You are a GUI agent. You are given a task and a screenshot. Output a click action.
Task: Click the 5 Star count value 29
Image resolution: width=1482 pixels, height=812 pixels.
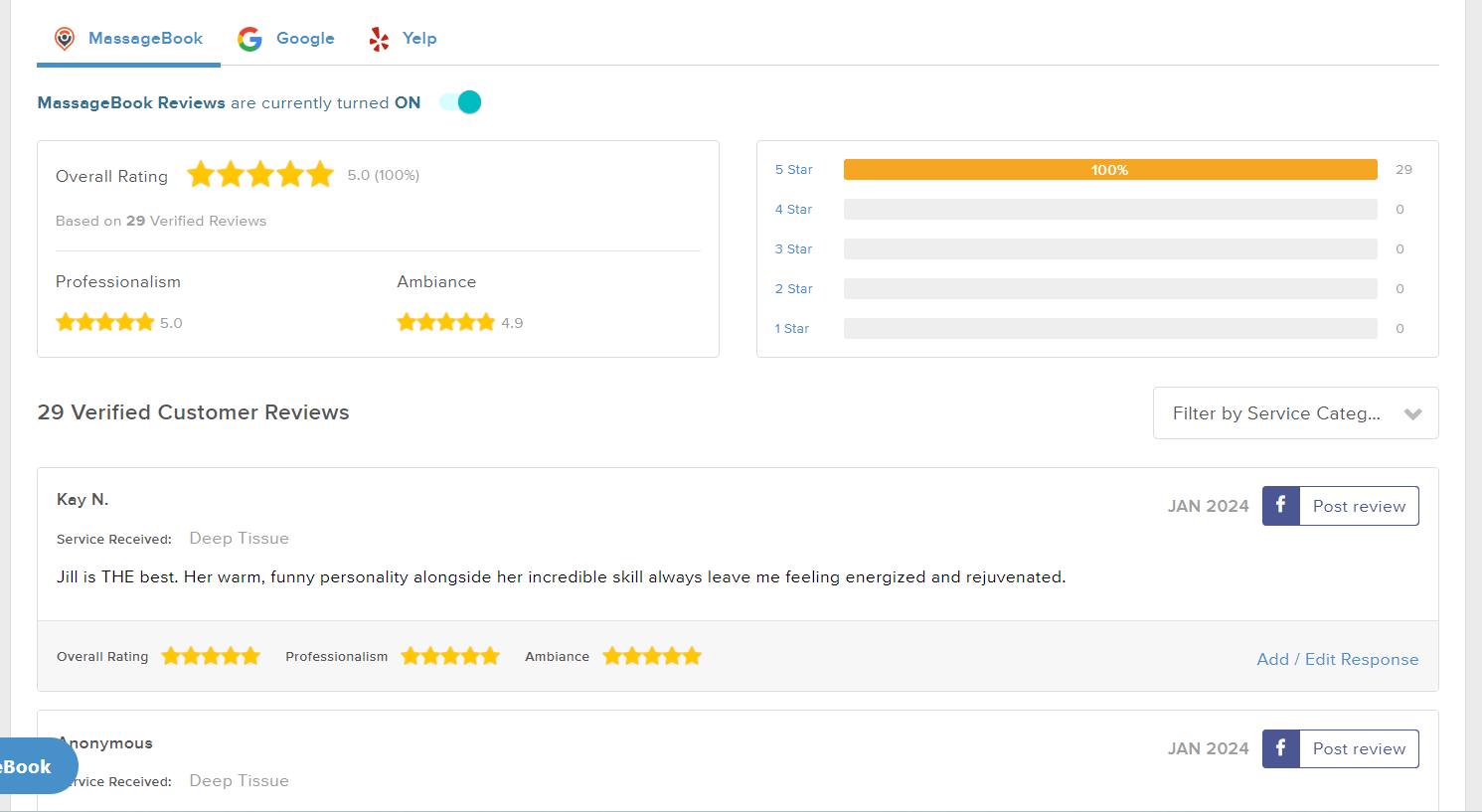click(x=1403, y=170)
